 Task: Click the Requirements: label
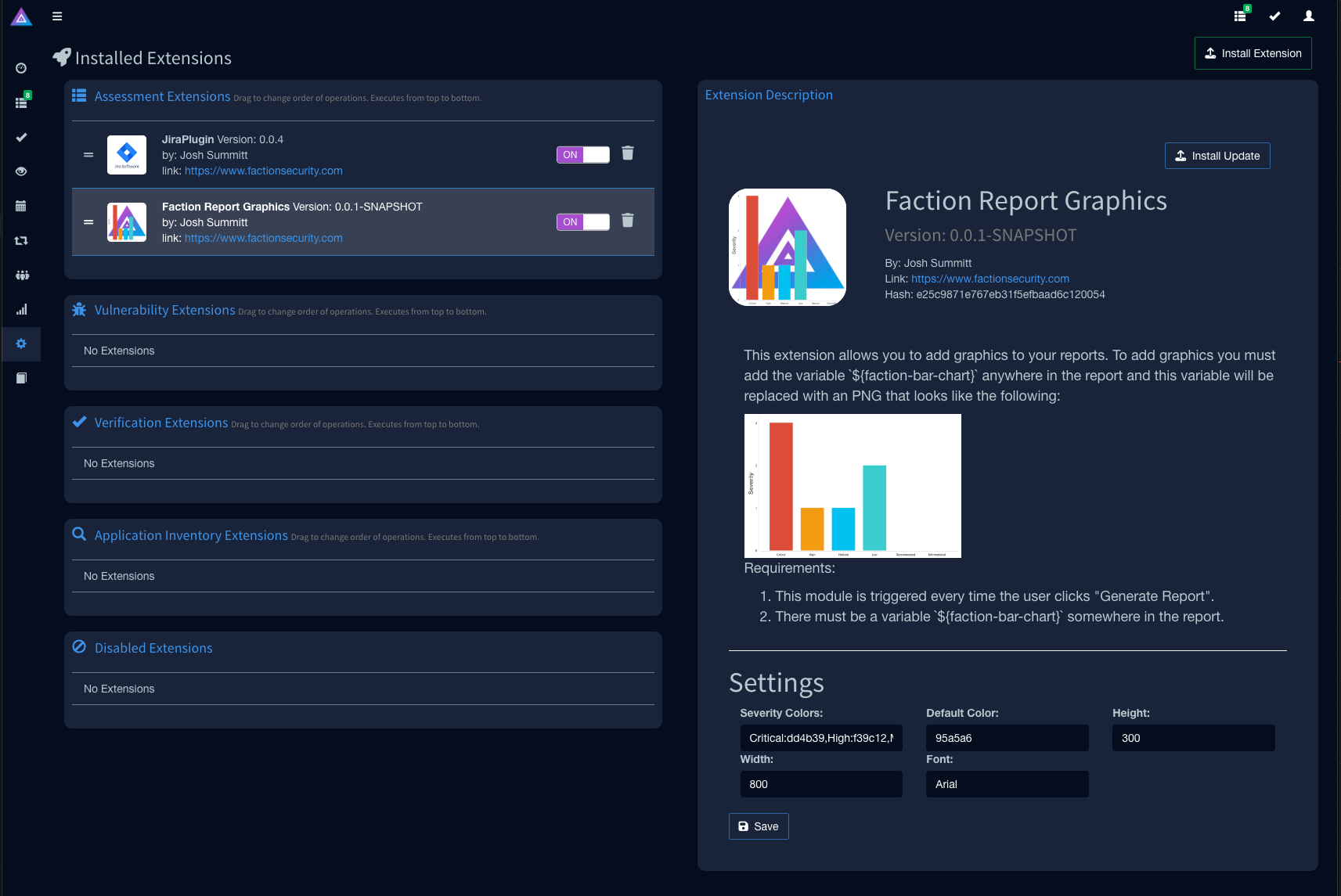[790, 568]
